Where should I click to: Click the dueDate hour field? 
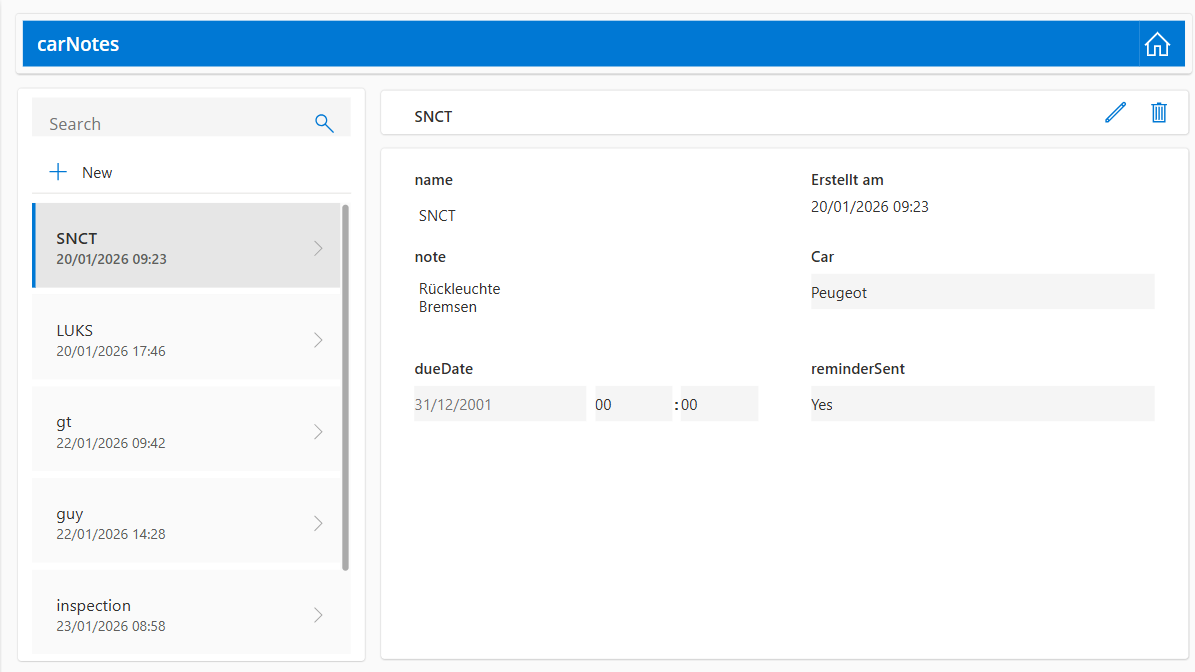click(633, 404)
